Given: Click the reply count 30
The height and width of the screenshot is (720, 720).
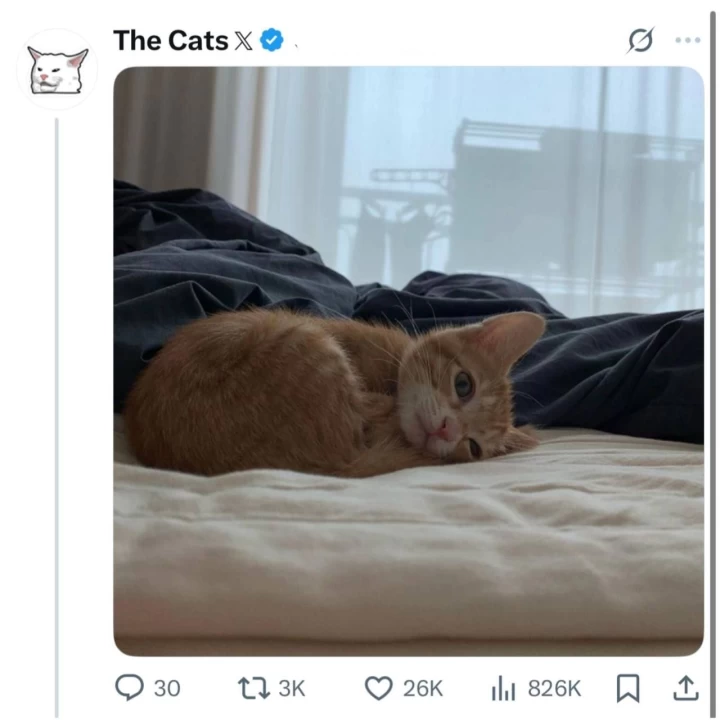Looking at the screenshot, I should coord(167,688).
